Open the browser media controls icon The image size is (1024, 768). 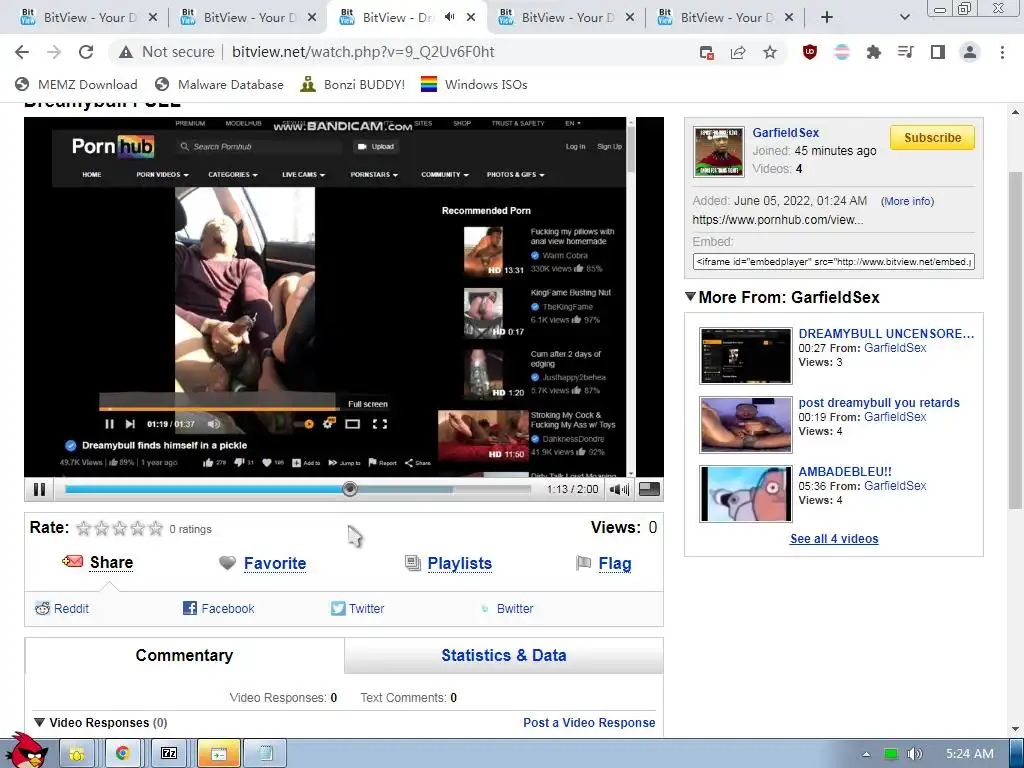[905, 52]
